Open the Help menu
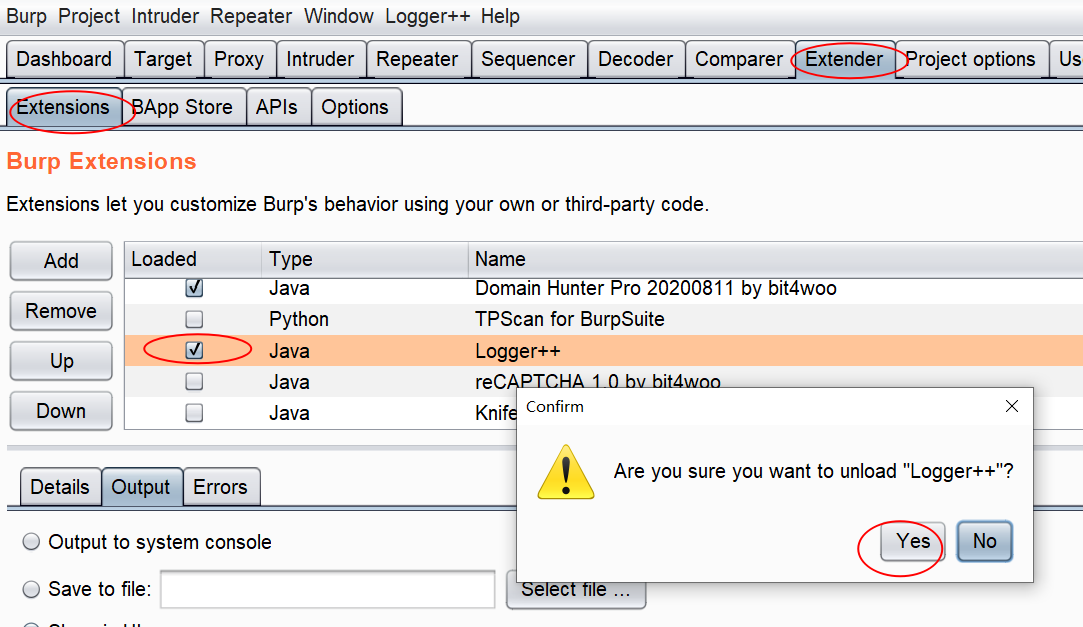 click(x=500, y=16)
